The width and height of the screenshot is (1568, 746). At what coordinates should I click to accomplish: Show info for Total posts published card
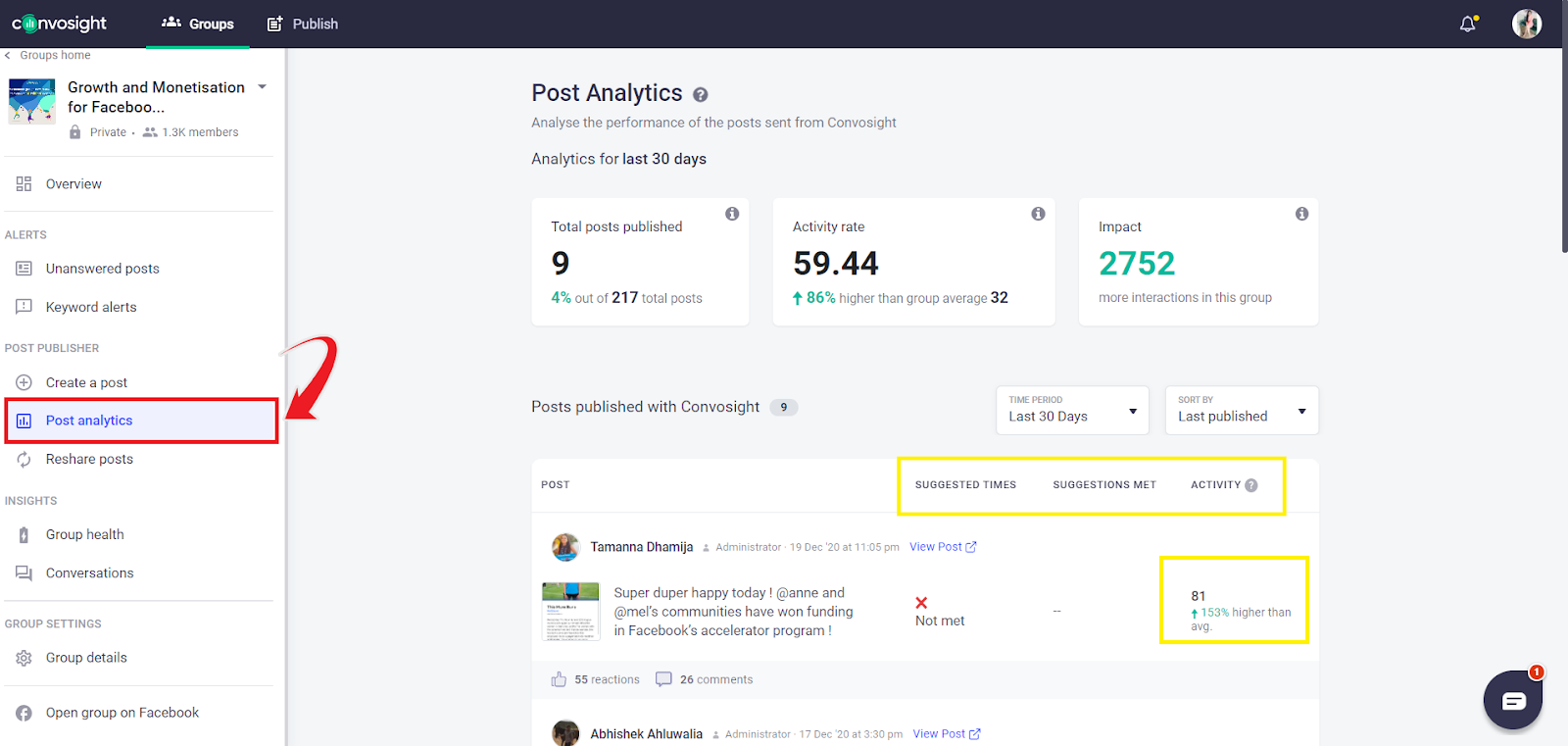[732, 214]
